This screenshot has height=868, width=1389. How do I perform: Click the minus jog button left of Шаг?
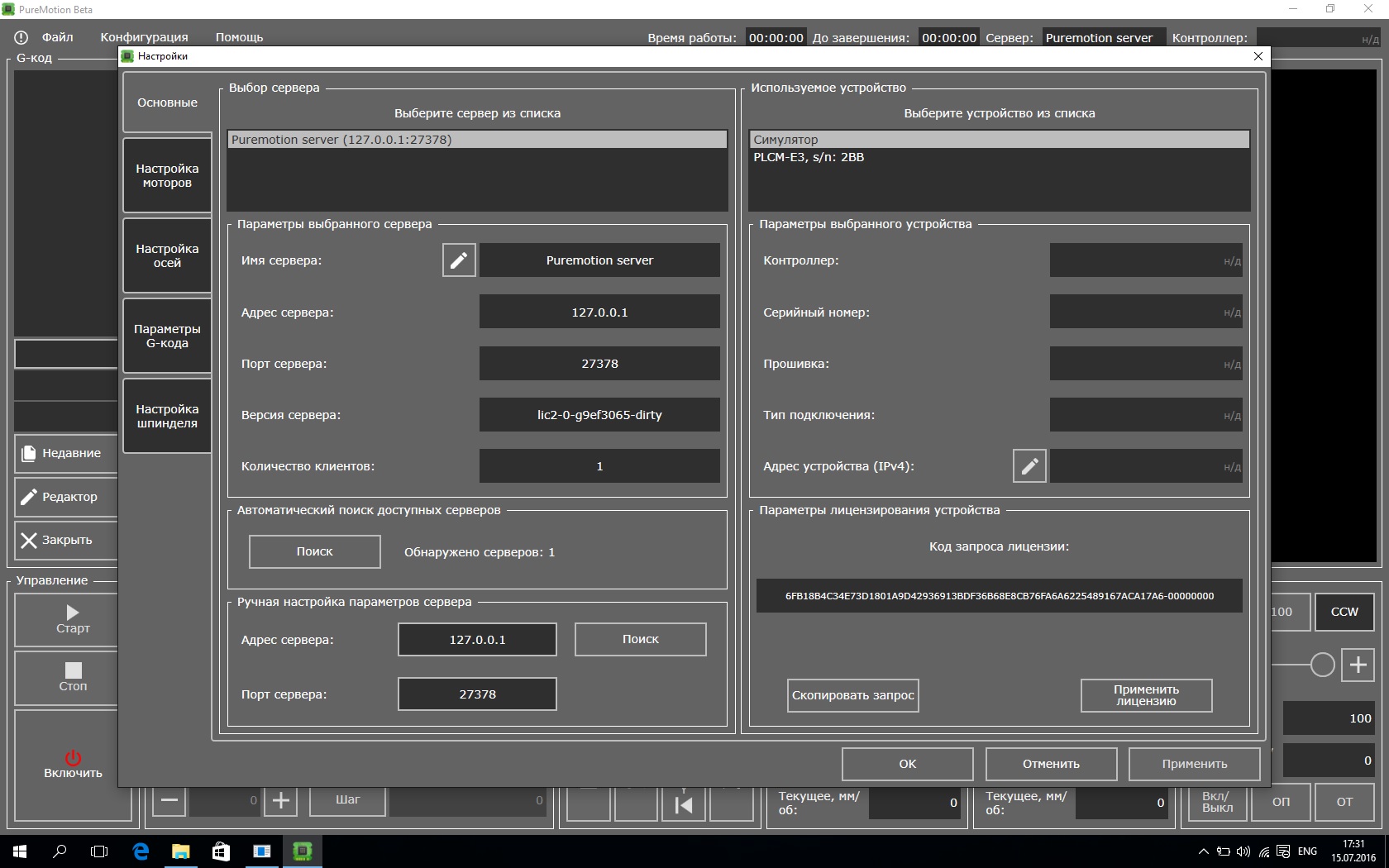tap(169, 800)
